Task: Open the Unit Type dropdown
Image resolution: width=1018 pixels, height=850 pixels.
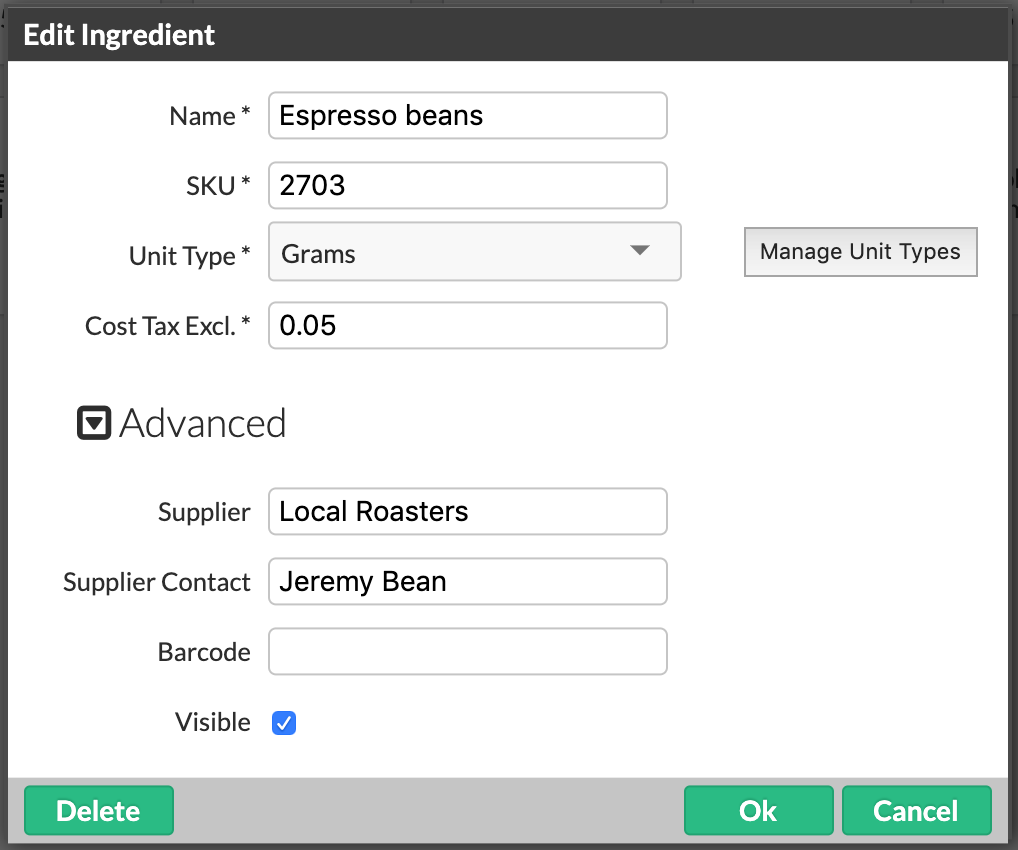Action: click(475, 252)
